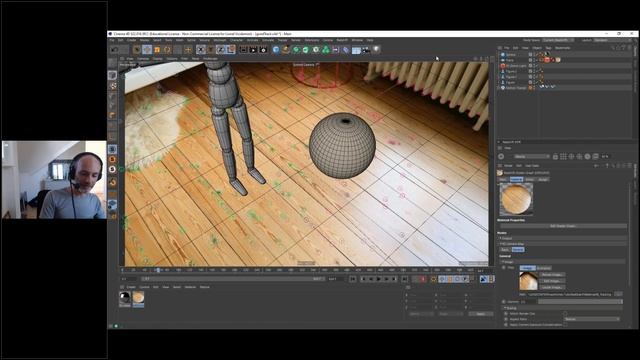
Task: Open the RenderView pass dropdown
Action: pos(532,156)
